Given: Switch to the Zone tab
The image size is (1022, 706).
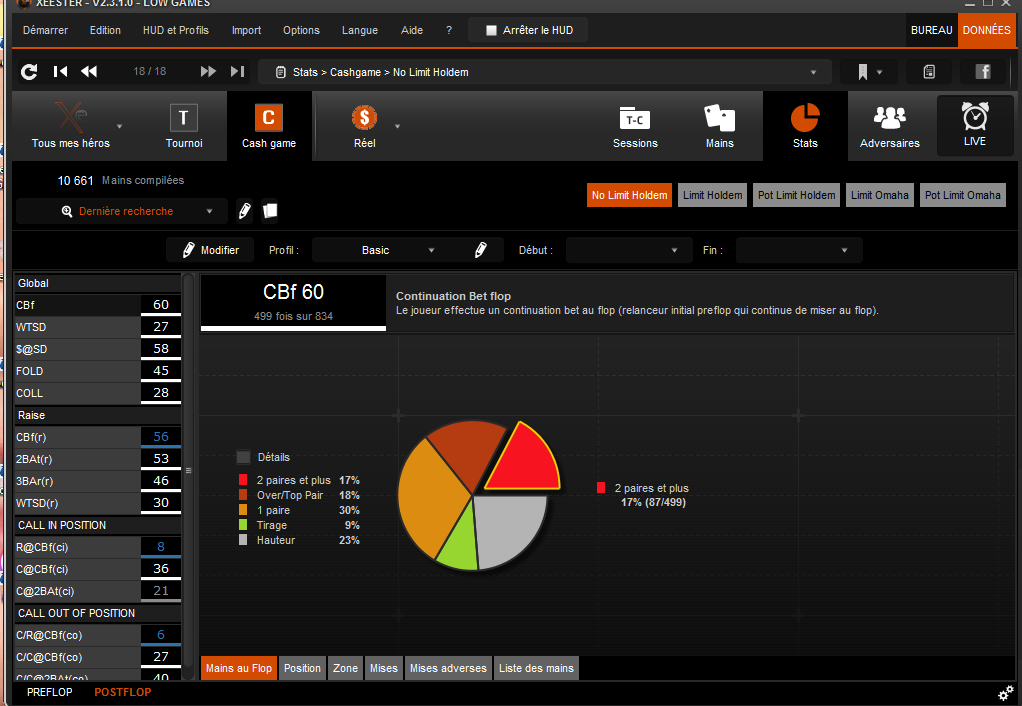Looking at the screenshot, I should (x=345, y=668).
